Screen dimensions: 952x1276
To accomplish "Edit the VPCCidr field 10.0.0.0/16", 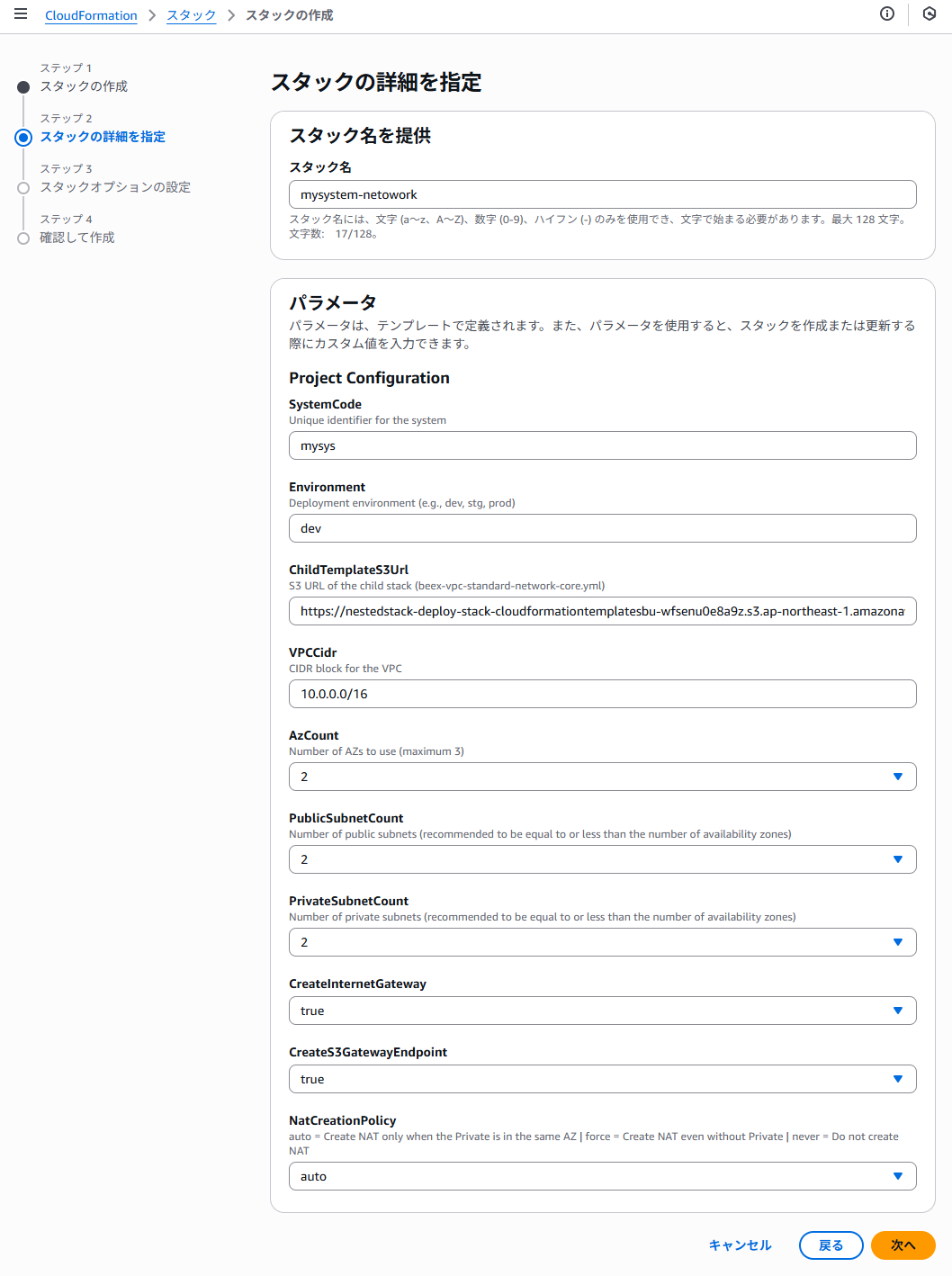I will pos(603,694).
